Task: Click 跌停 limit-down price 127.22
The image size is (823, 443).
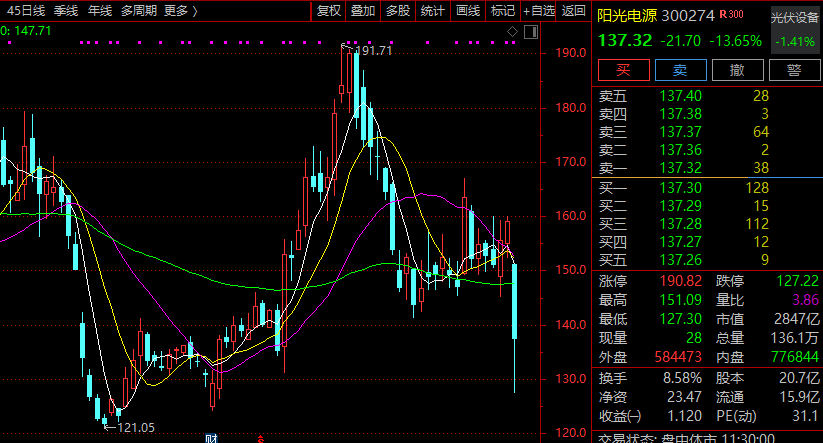Action: pyautogui.click(x=797, y=281)
